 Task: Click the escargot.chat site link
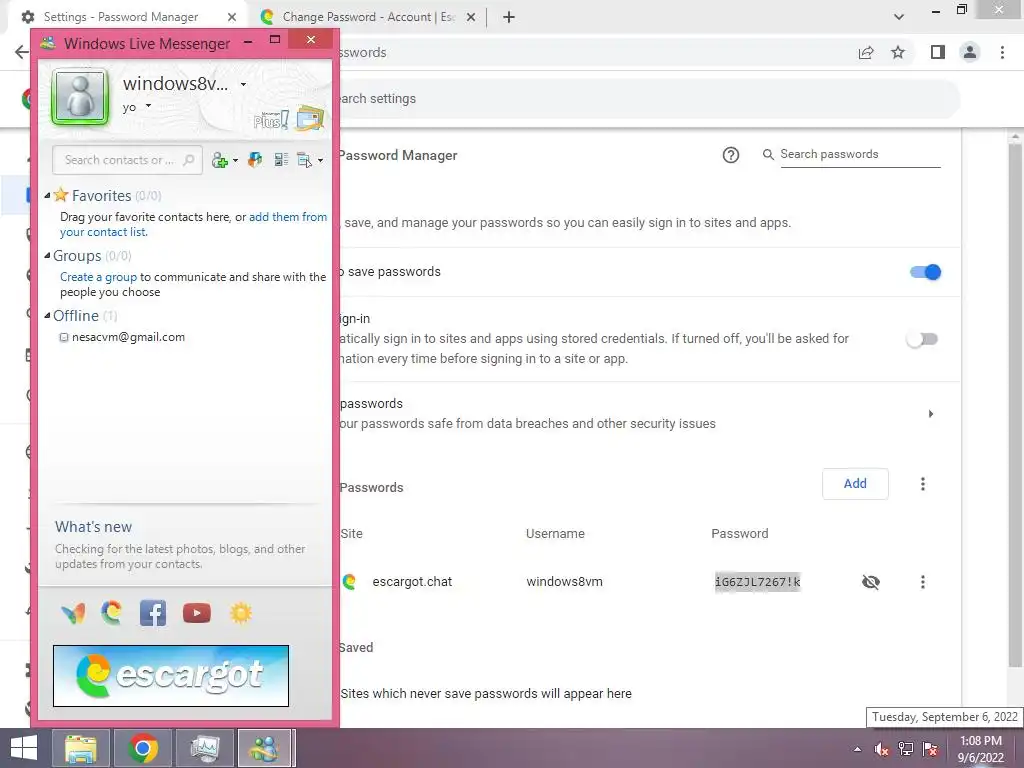coord(412,582)
